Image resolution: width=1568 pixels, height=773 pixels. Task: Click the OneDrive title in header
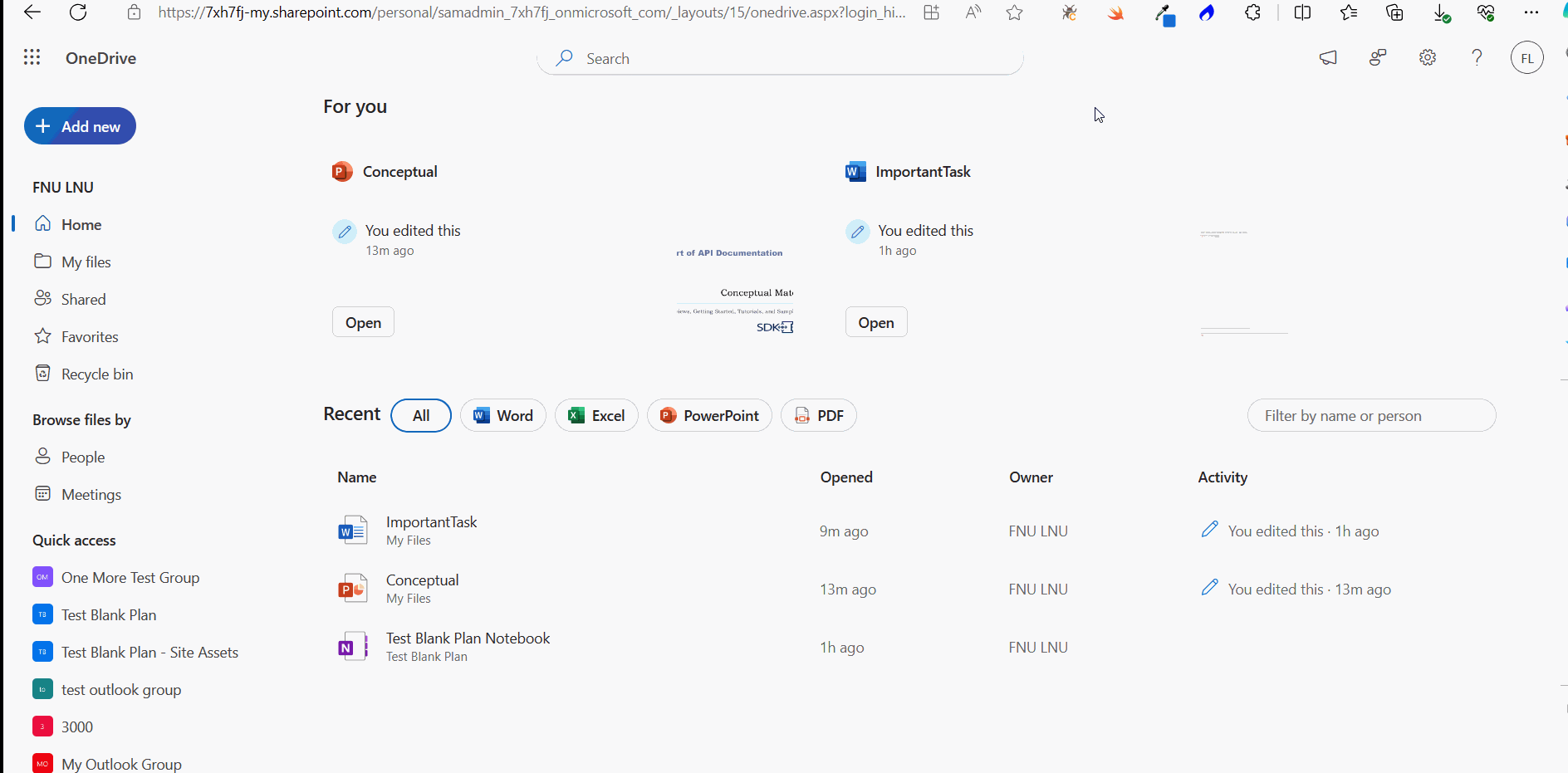tap(100, 58)
